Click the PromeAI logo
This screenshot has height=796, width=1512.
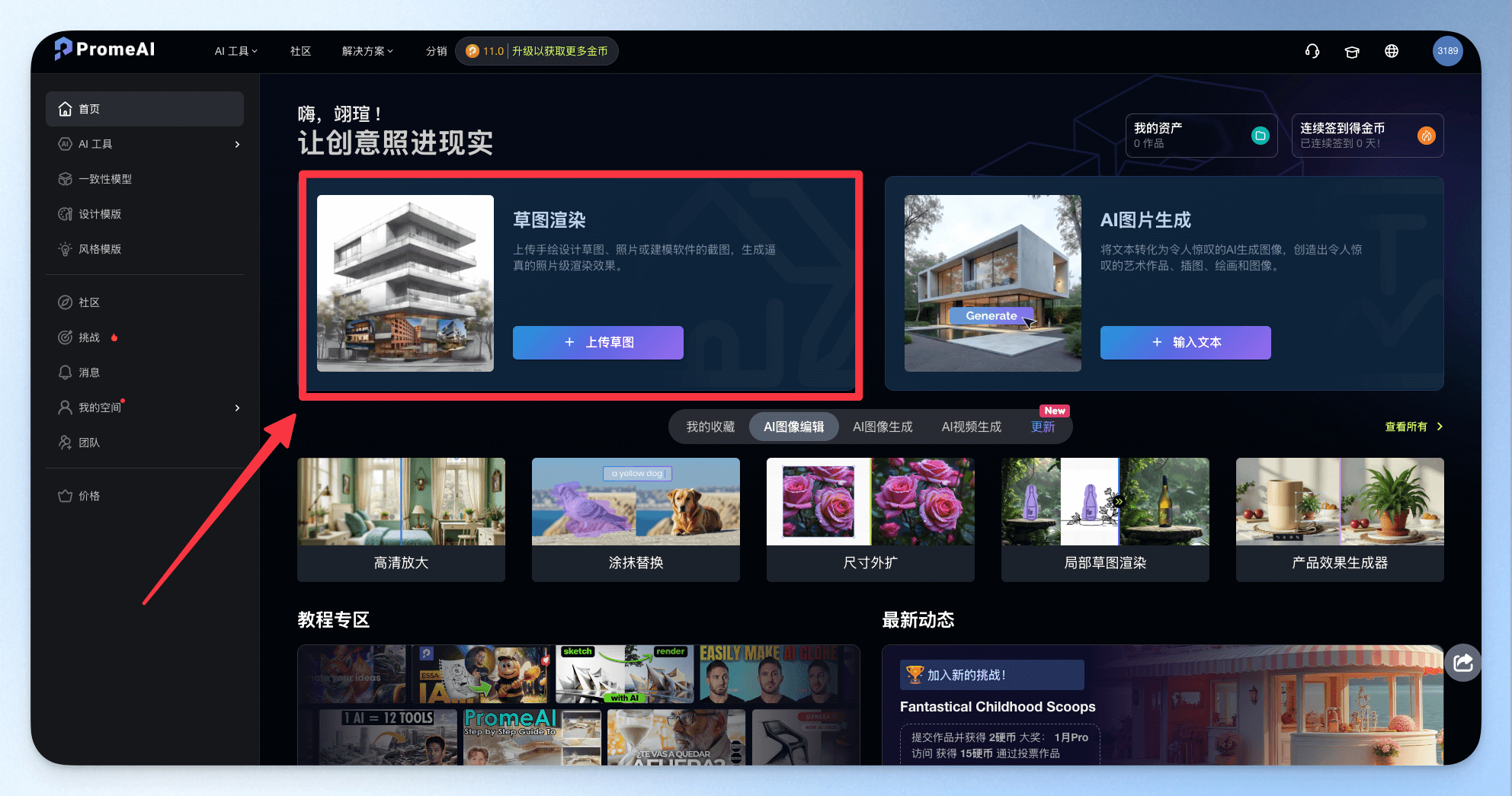(x=104, y=50)
